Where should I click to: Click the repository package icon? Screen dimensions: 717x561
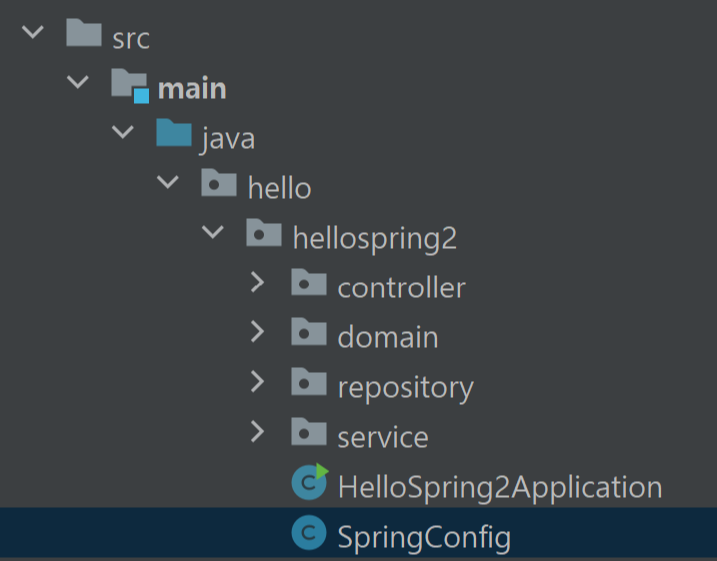309,382
